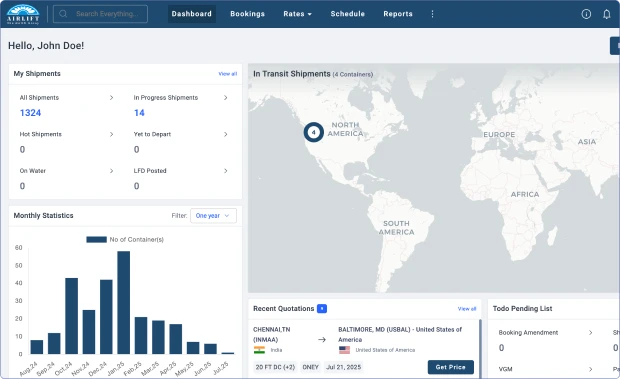This screenshot has height=379, width=620.
Task: Open notifications bell icon
Action: [x=607, y=14]
